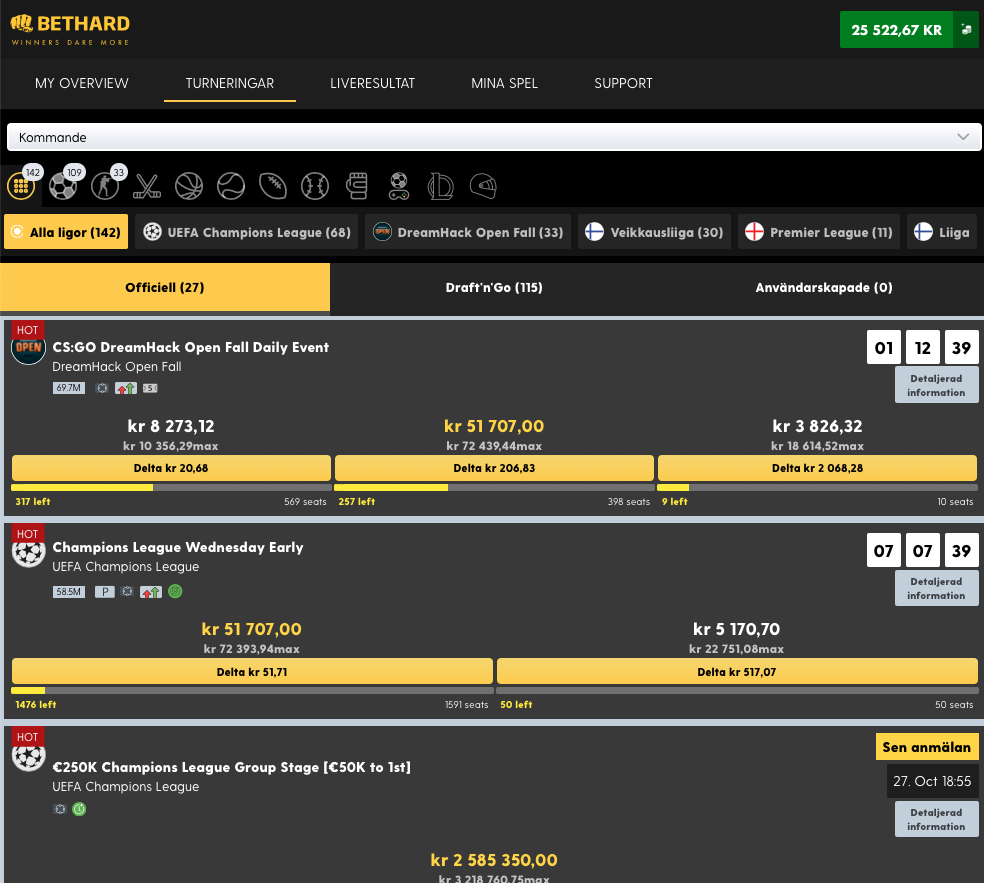Select the esports gamepad icon
This screenshot has width=984, height=883.
399,185
